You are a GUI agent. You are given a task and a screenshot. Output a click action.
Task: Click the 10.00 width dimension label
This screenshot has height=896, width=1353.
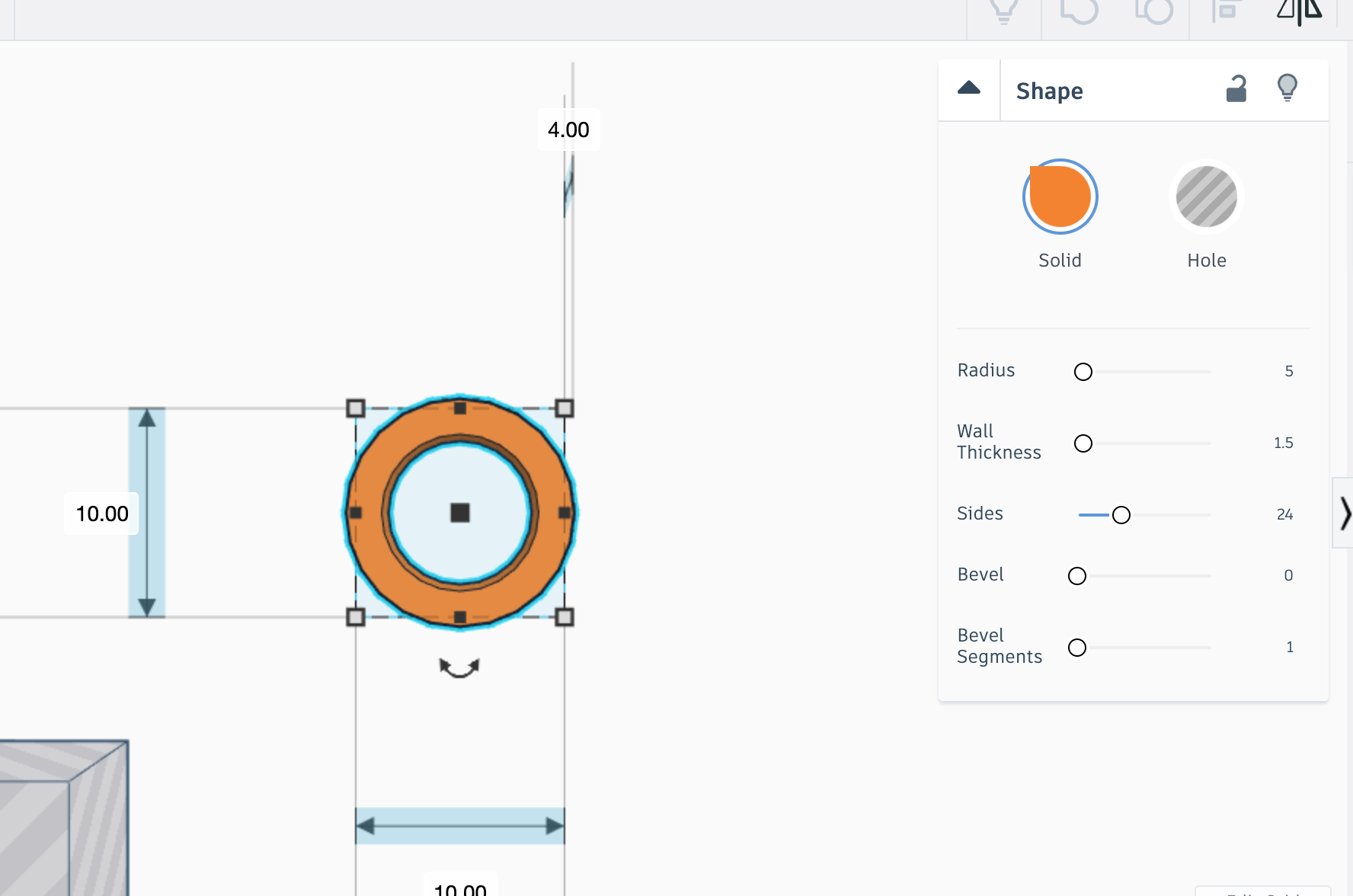coord(459,888)
